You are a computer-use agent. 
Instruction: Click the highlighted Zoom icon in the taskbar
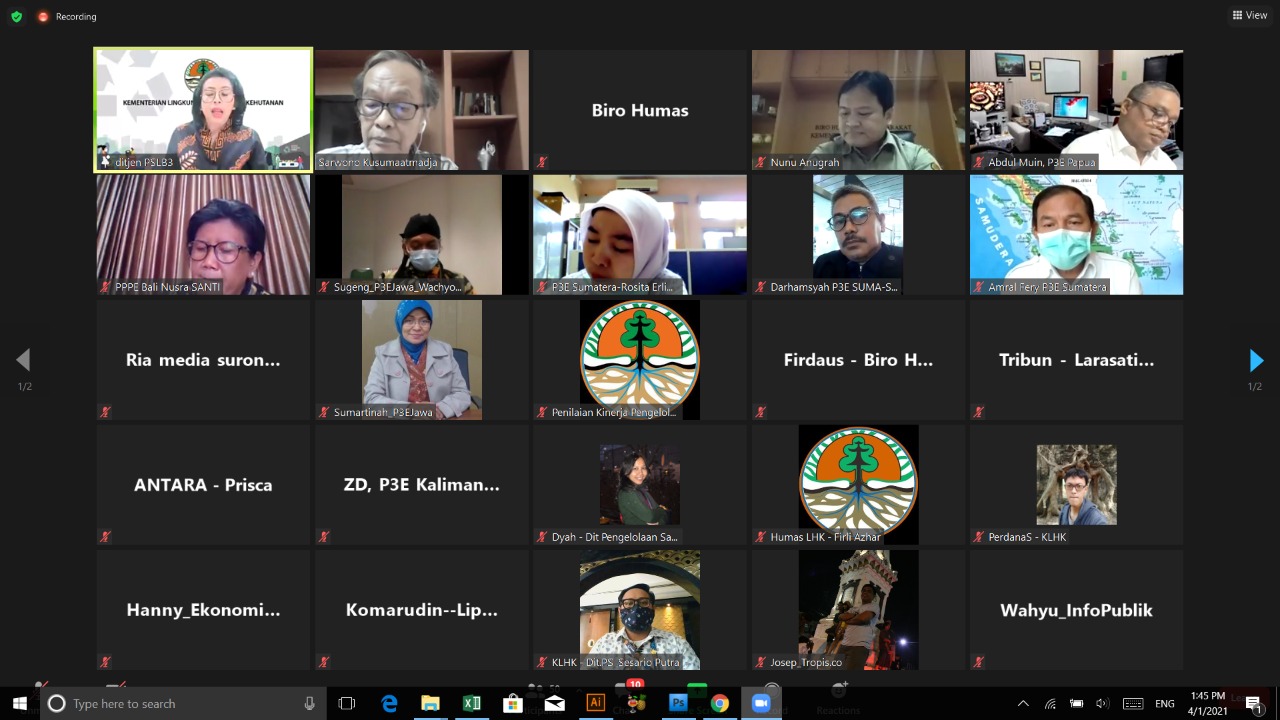tap(761, 703)
